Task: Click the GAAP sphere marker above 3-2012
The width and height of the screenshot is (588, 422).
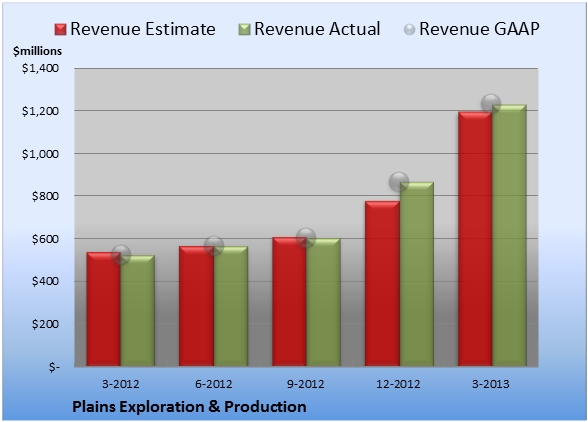Action: (x=121, y=255)
